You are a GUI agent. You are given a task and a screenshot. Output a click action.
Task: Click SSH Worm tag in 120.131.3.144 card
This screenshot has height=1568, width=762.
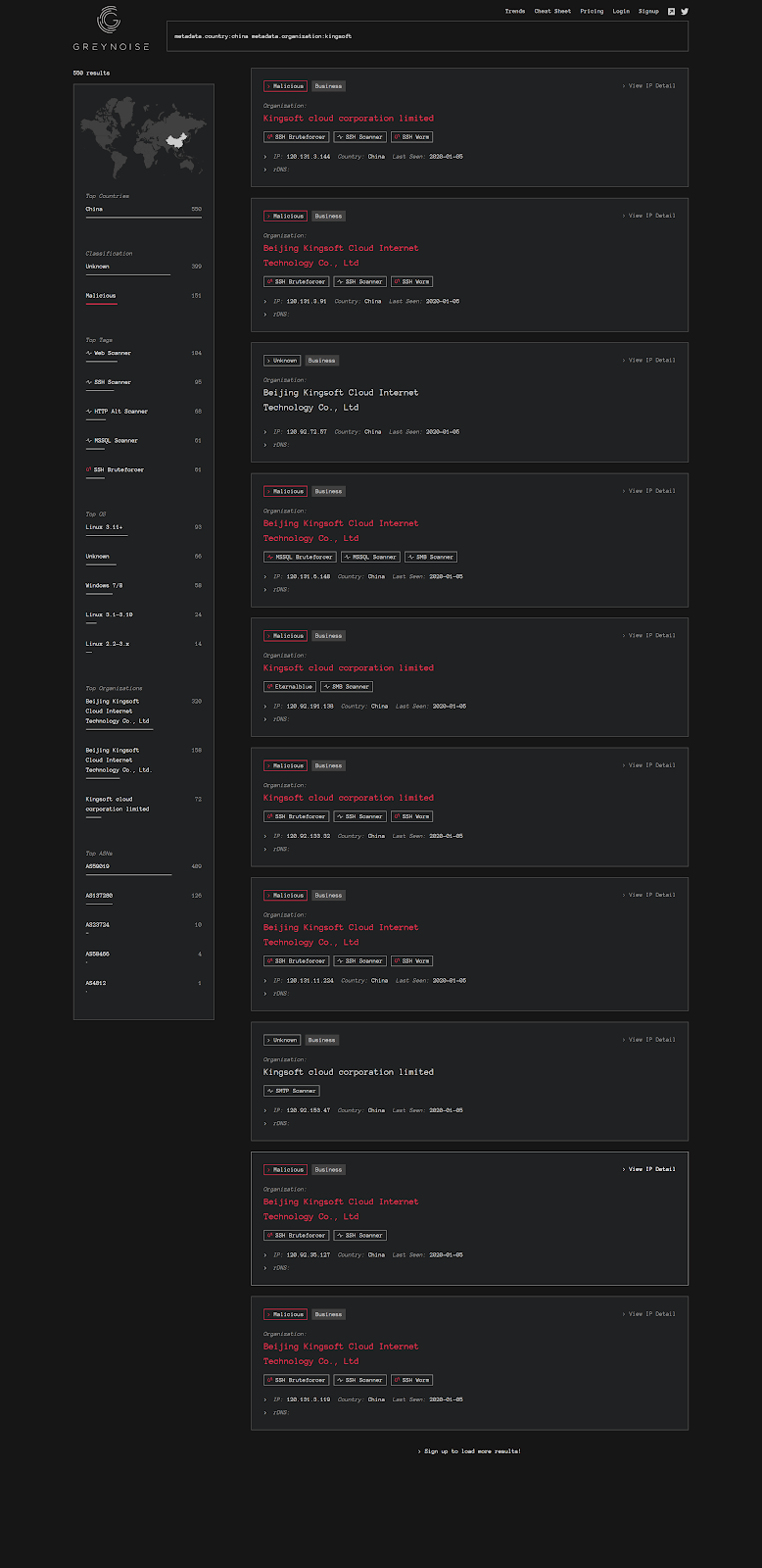tap(411, 137)
